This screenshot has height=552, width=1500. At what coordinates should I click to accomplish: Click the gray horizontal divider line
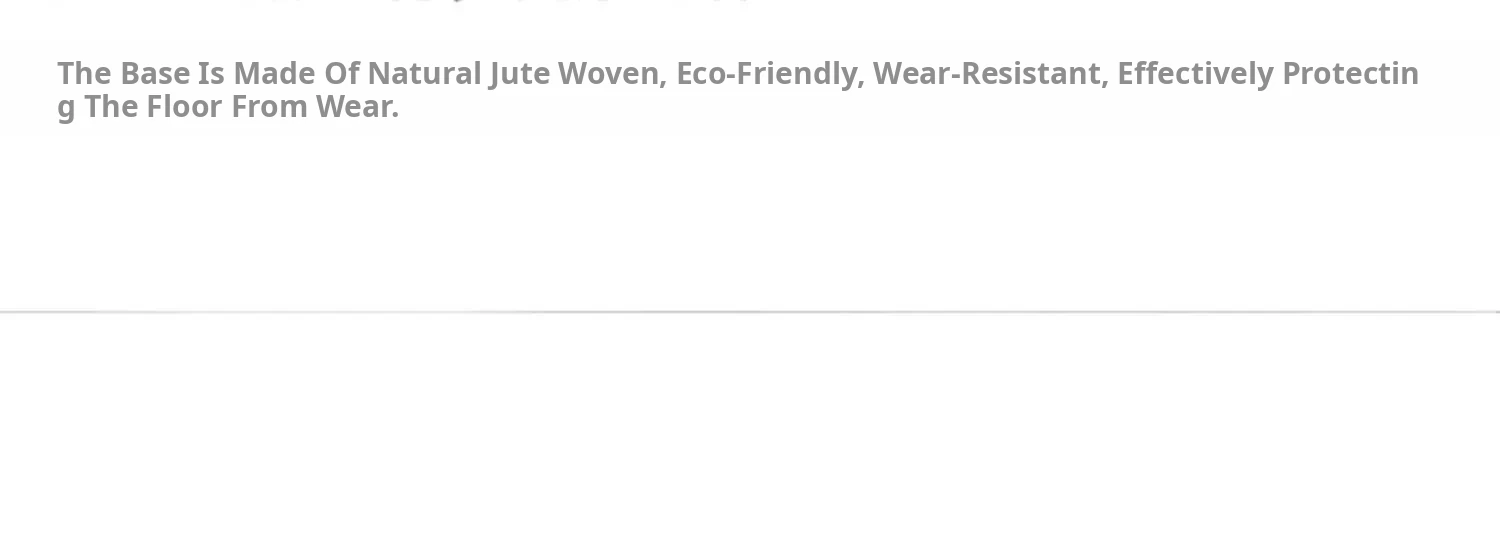point(750,312)
